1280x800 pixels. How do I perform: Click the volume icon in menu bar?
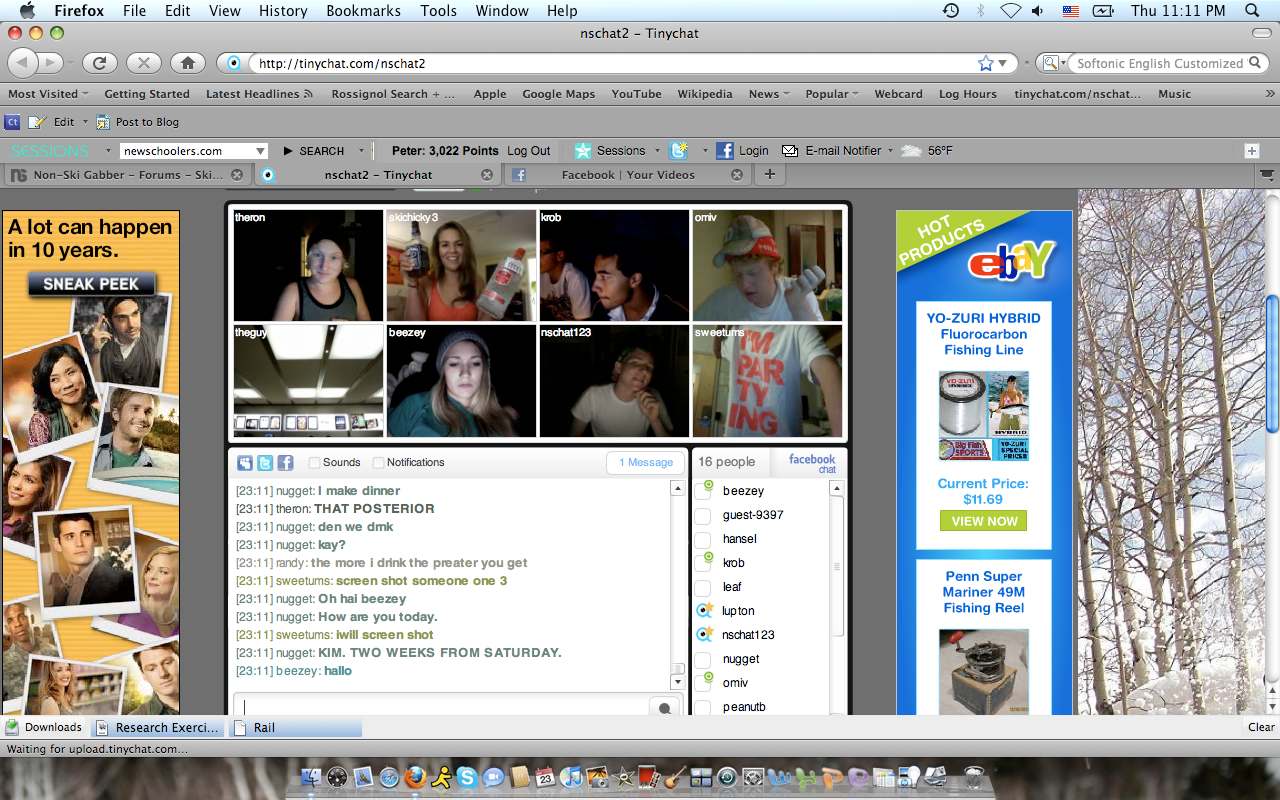[x=1039, y=11]
